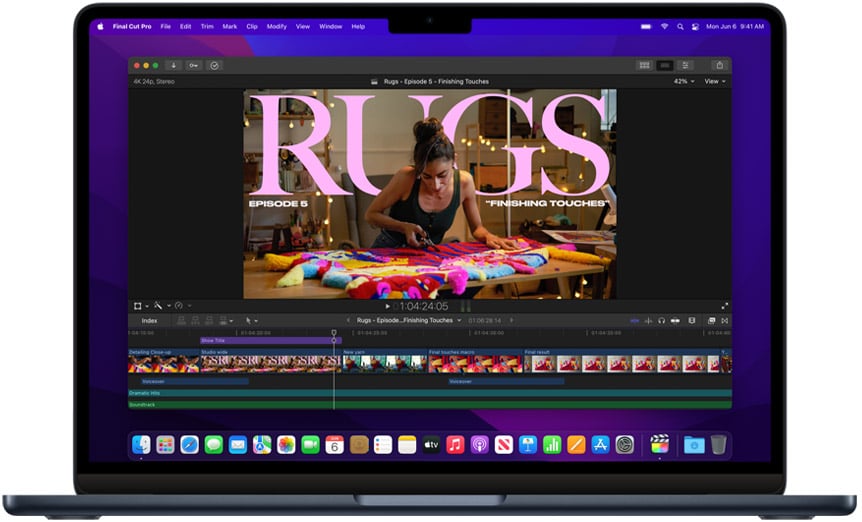Select the purple Show Title clip
This screenshot has width=862, height=522.
click(x=269, y=341)
